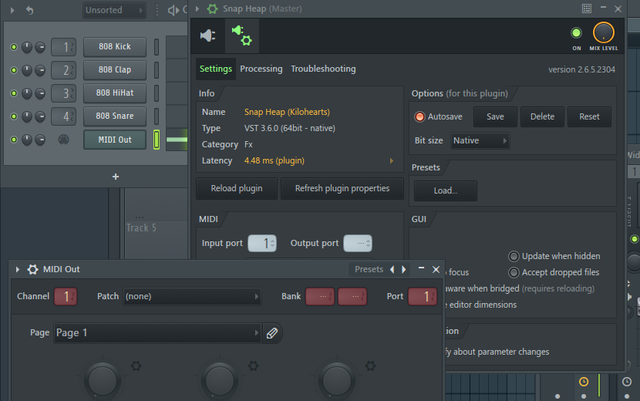The image size is (640, 401).
Task: Open MIDI Out window gear icon
Action: tap(33, 270)
